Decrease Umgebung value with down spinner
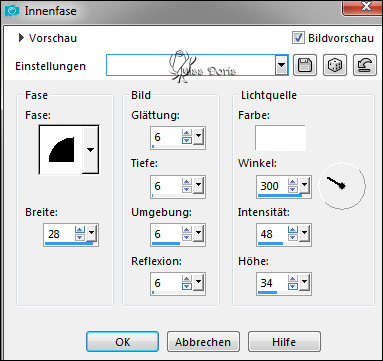383x361 pixels. (187, 237)
